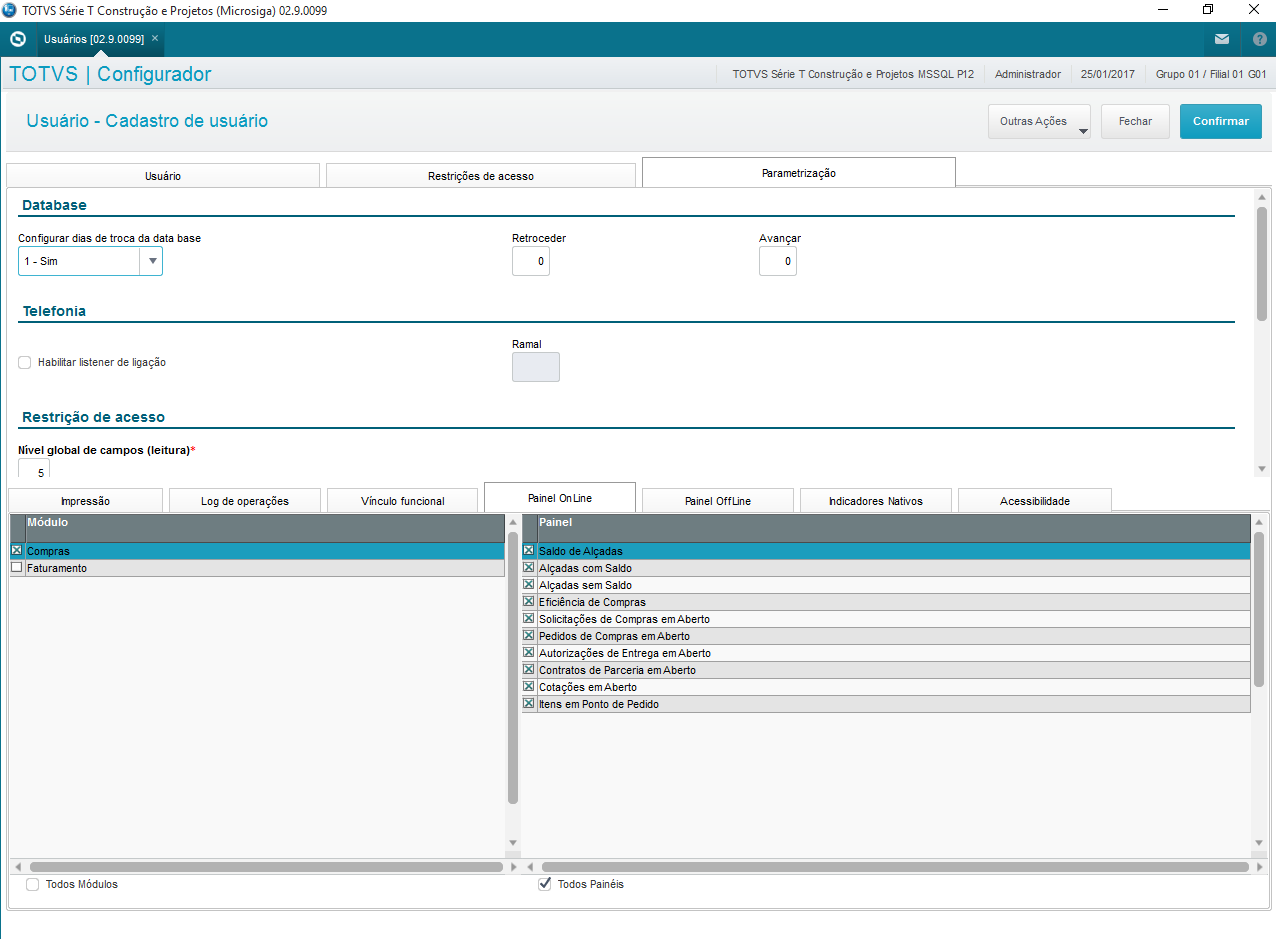This screenshot has height=939, width=1276.
Task: Click the Avançar input field
Action: coord(778,261)
